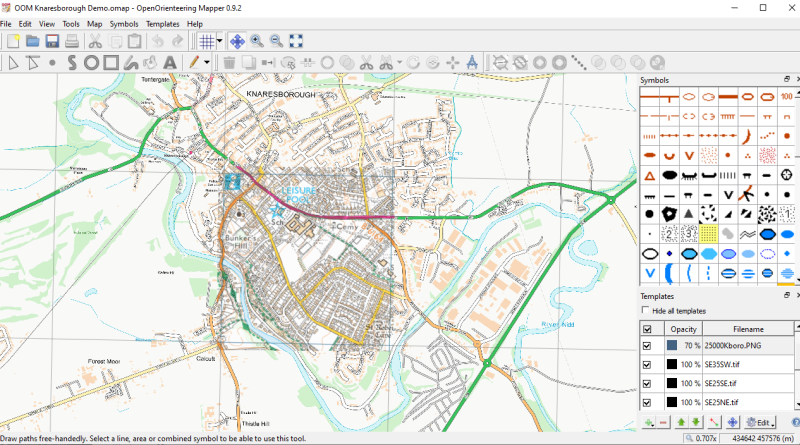Open the Tools menu
This screenshot has height=445, width=800.
(71, 24)
